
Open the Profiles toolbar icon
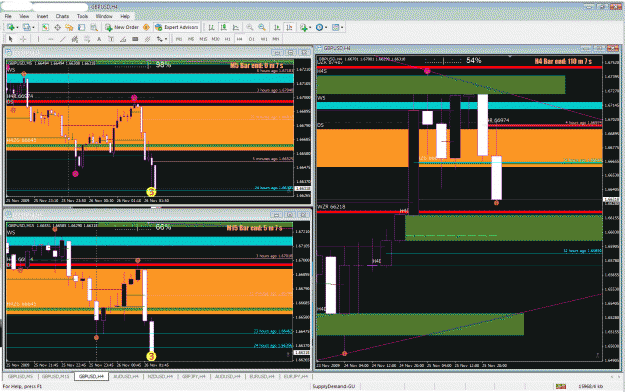click(x=26, y=27)
